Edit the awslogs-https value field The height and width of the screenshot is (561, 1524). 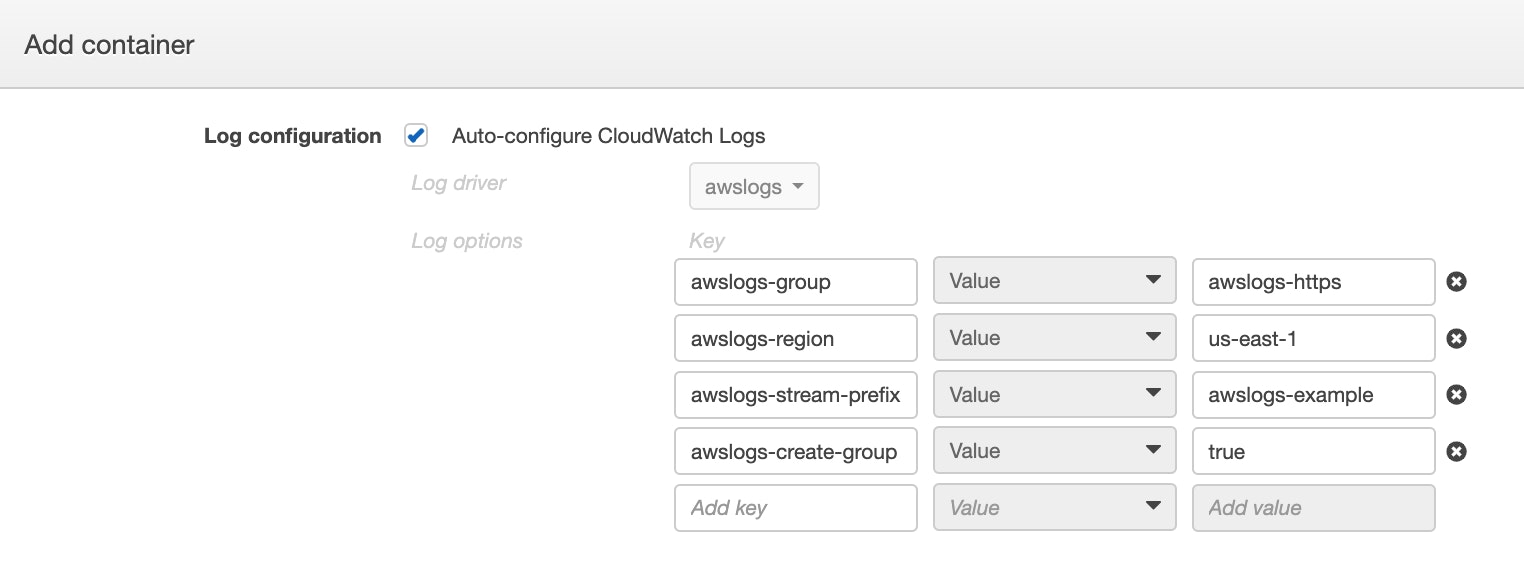click(1314, 282)
